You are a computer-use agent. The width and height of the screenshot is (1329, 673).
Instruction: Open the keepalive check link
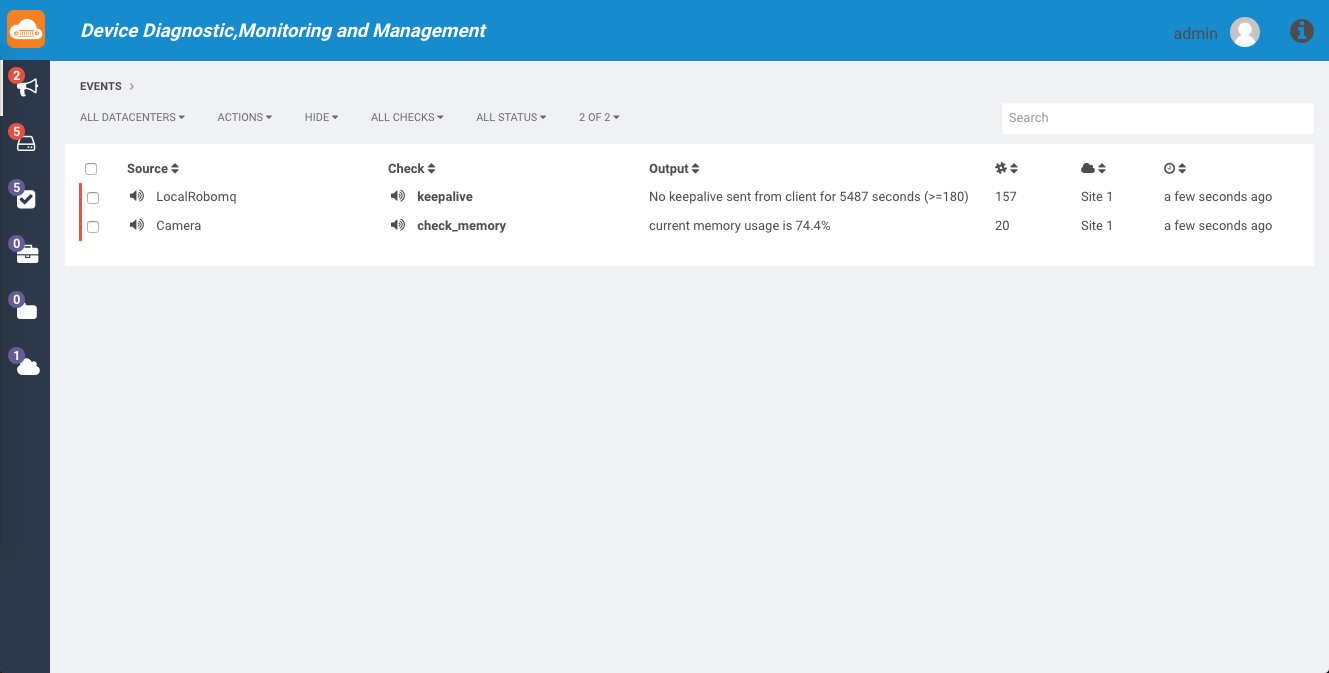444,197
